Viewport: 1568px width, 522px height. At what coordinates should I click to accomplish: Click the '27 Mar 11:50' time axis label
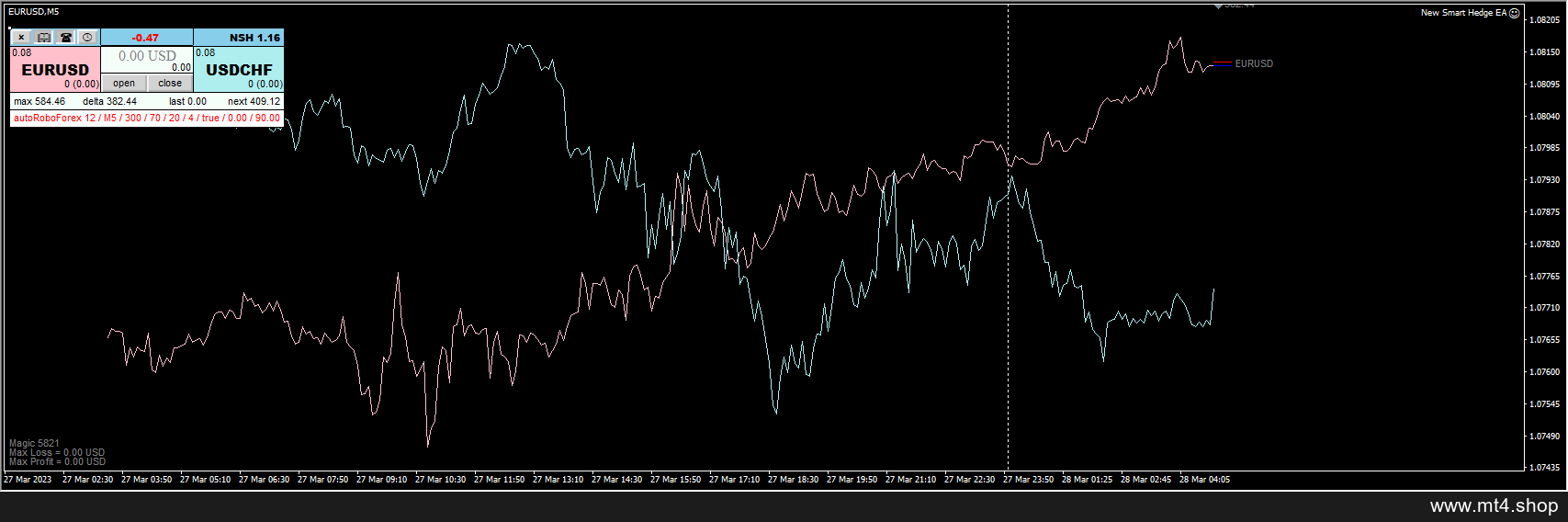pos(499,479)
